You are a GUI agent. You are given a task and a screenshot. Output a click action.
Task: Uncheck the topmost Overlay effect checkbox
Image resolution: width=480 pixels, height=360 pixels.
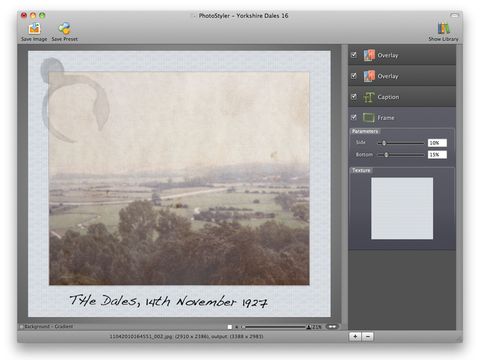coord(354,55)
